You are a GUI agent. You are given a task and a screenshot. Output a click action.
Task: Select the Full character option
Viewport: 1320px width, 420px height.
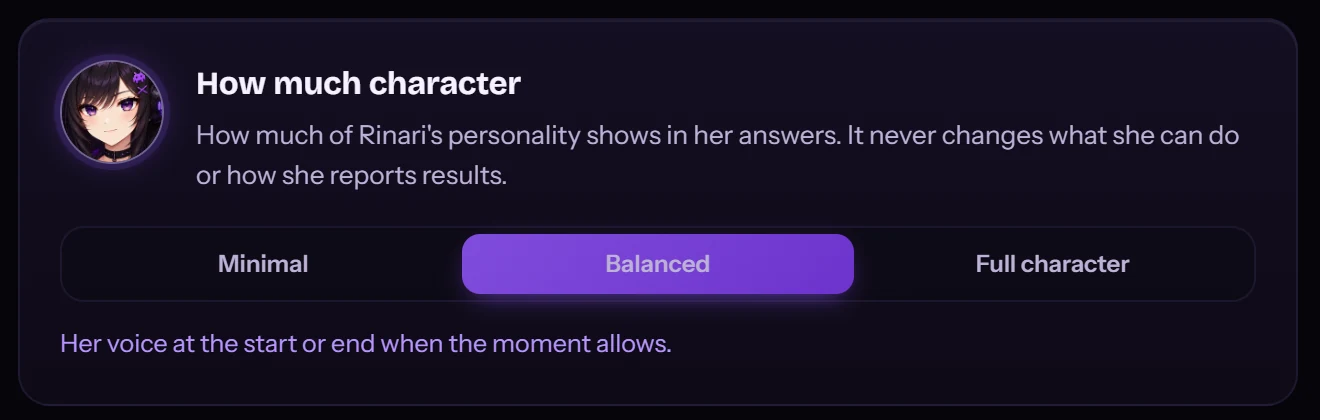(1052, 264)
